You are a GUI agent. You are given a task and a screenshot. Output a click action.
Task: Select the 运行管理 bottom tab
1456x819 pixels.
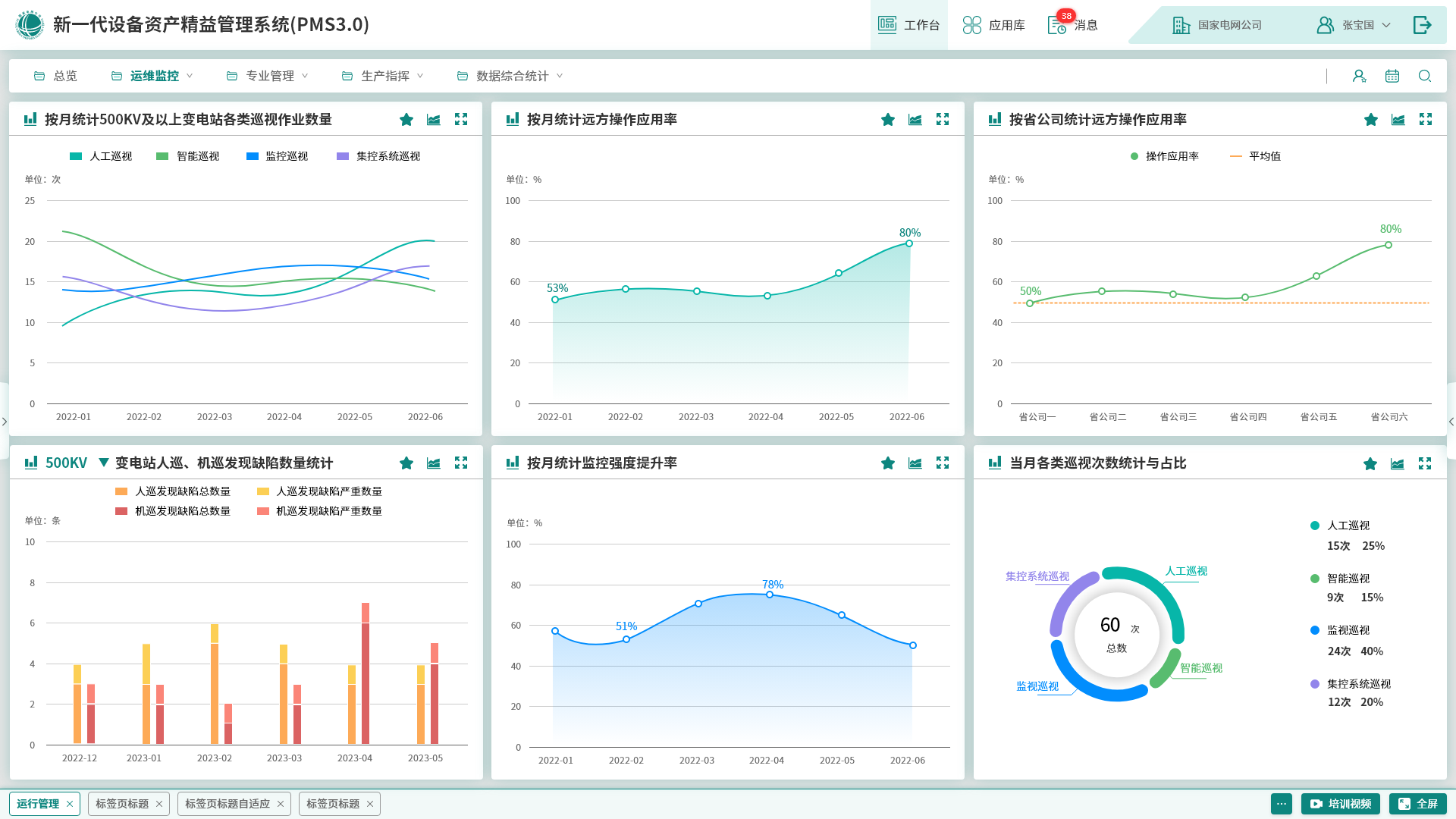(x=38, y=804)
